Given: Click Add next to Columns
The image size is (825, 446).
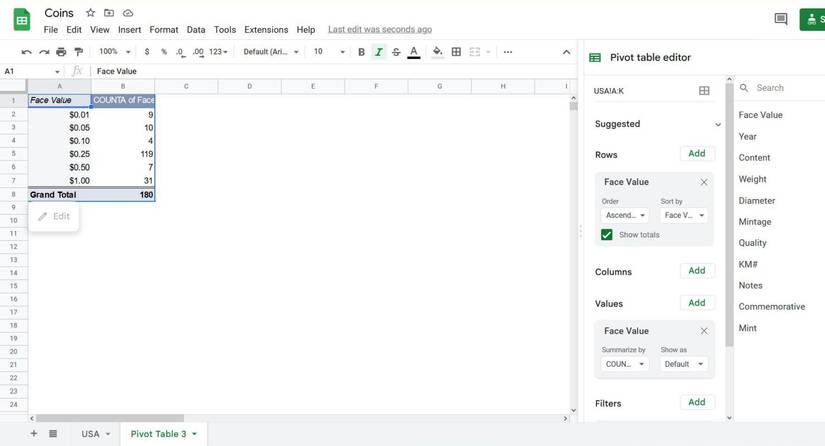Looking at the screenshot, I should pyautogui.click(x=697, y=270).
